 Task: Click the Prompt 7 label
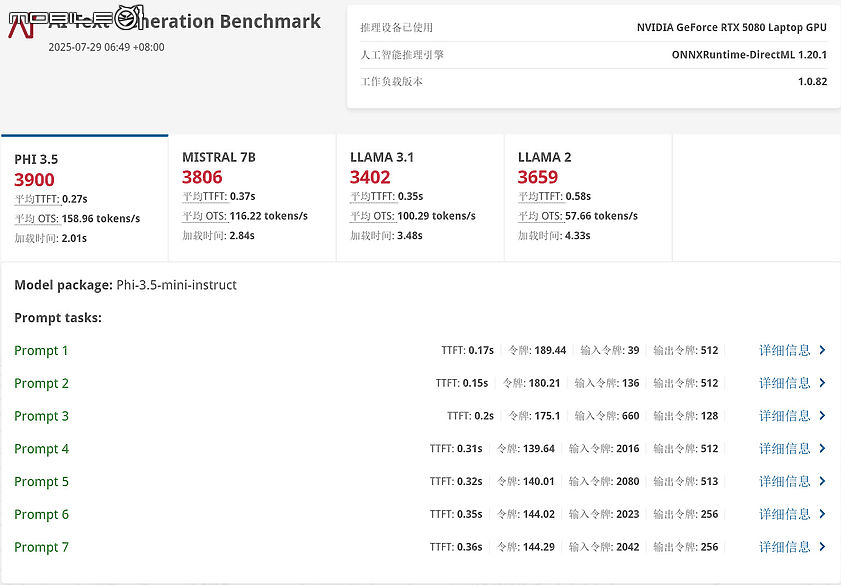(41, 547)
